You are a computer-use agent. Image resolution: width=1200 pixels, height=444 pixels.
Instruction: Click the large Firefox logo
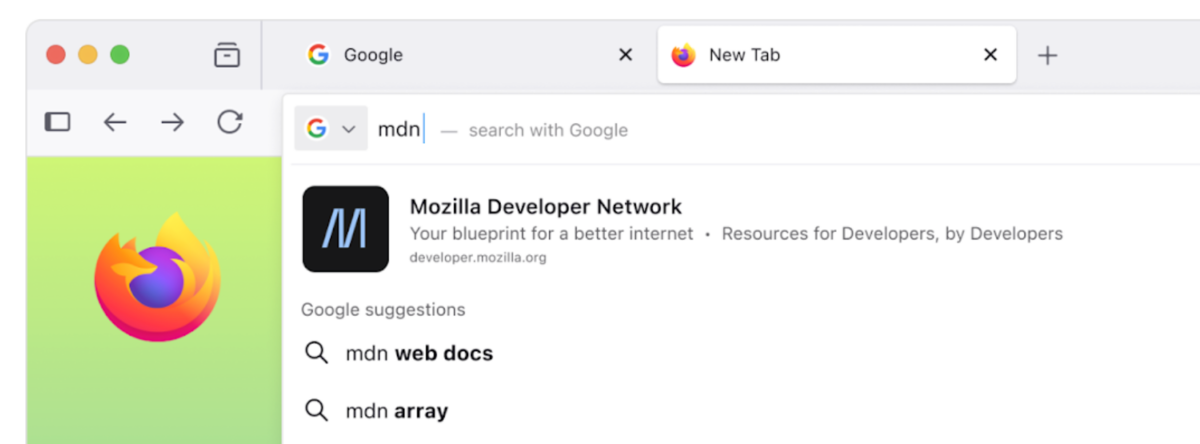click(157, 277)
